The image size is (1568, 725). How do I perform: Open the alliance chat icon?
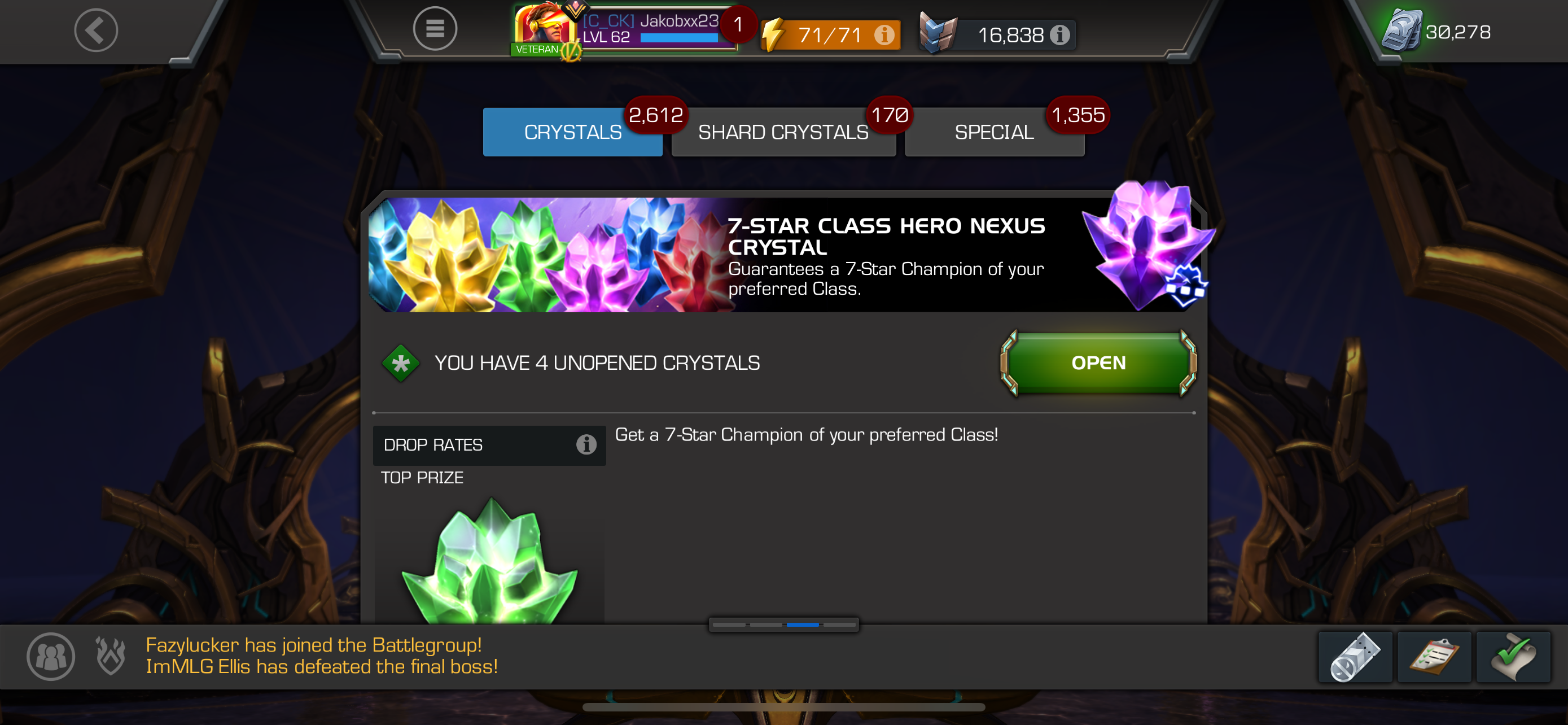(x=51, y=656)
